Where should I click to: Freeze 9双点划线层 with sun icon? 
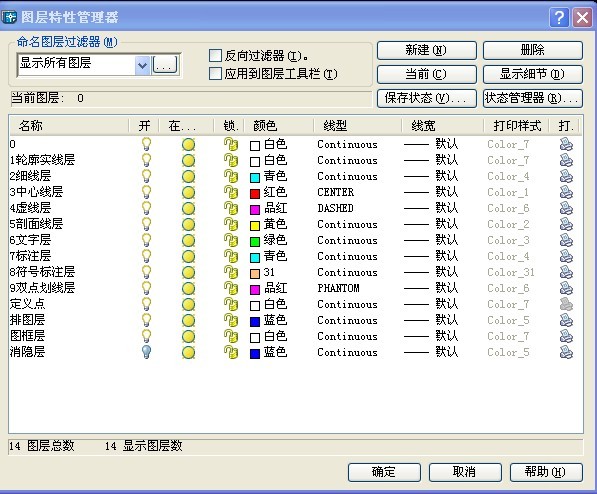coord(188,288)
